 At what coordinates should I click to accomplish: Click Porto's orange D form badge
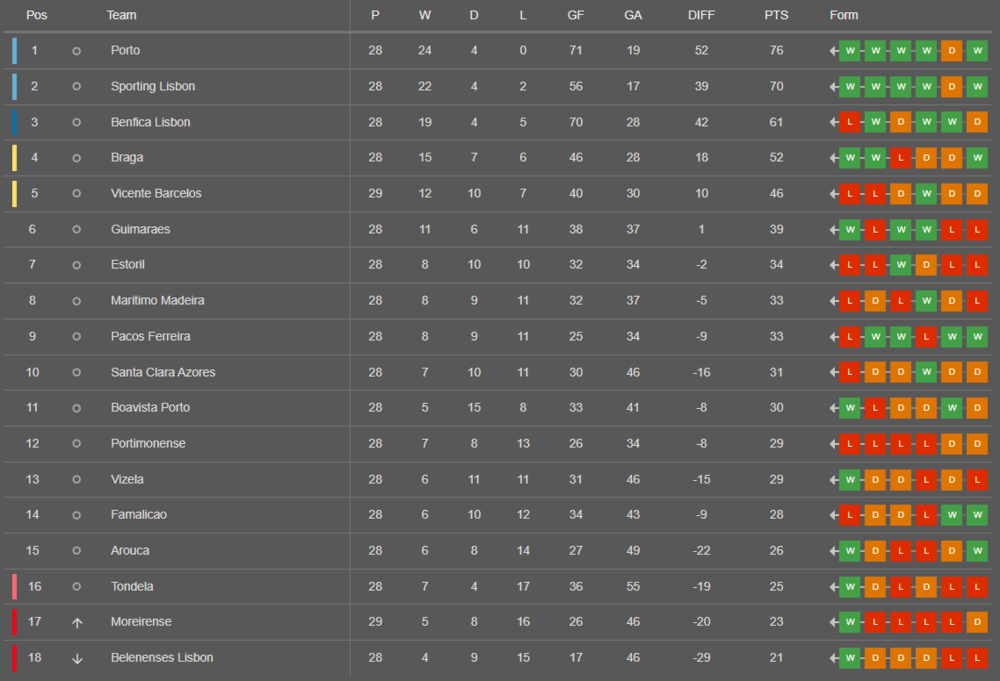[x=952, y=50]
